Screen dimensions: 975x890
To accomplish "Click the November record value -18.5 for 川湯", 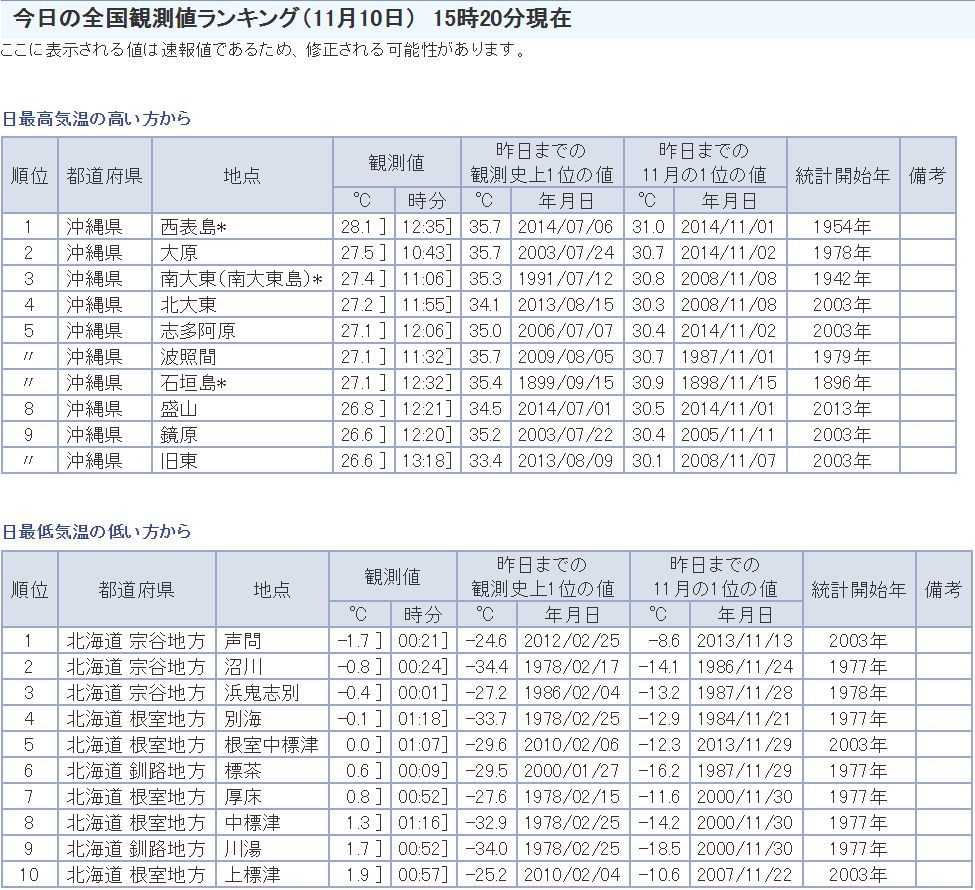I will pos(659,849).
